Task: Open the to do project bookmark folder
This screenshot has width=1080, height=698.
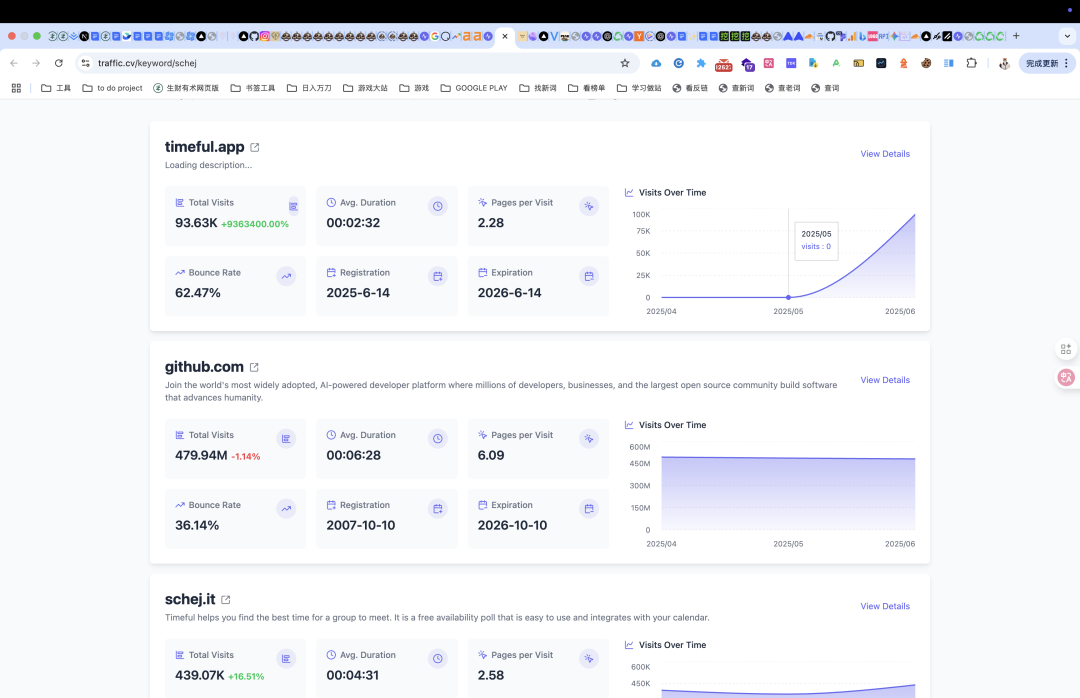Action: tap(112, 88)
